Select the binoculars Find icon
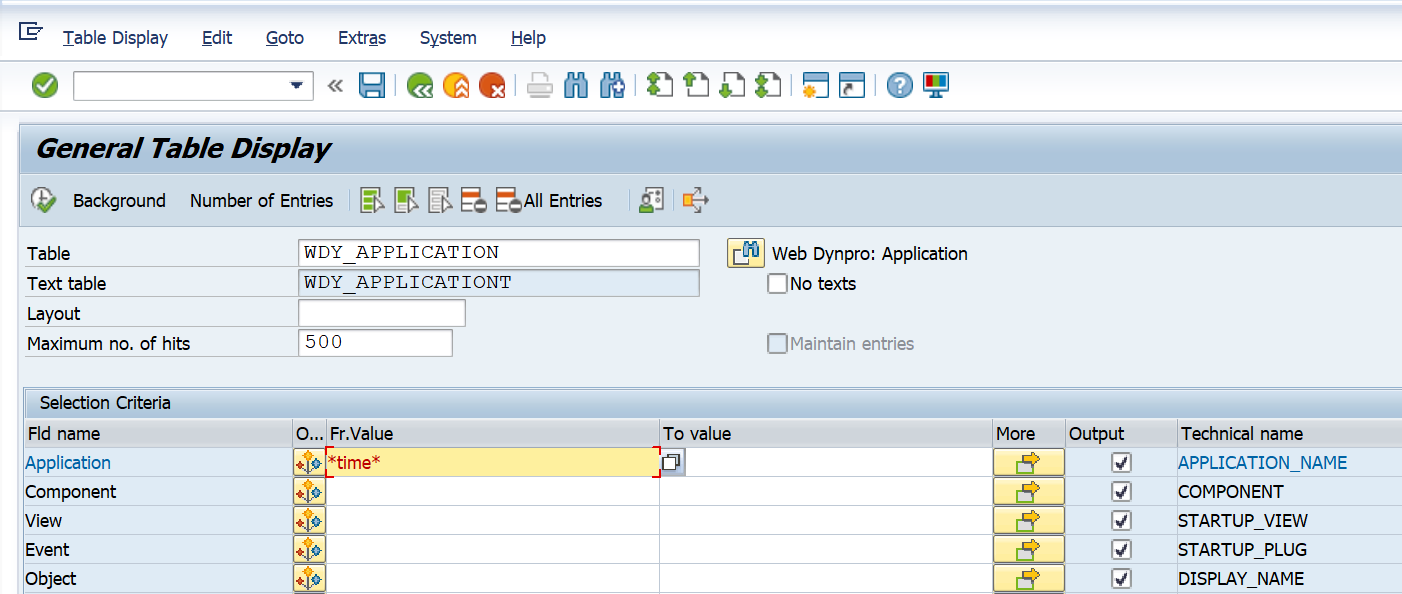Screen dimensions: 1402x594 (x=576, y=85)
